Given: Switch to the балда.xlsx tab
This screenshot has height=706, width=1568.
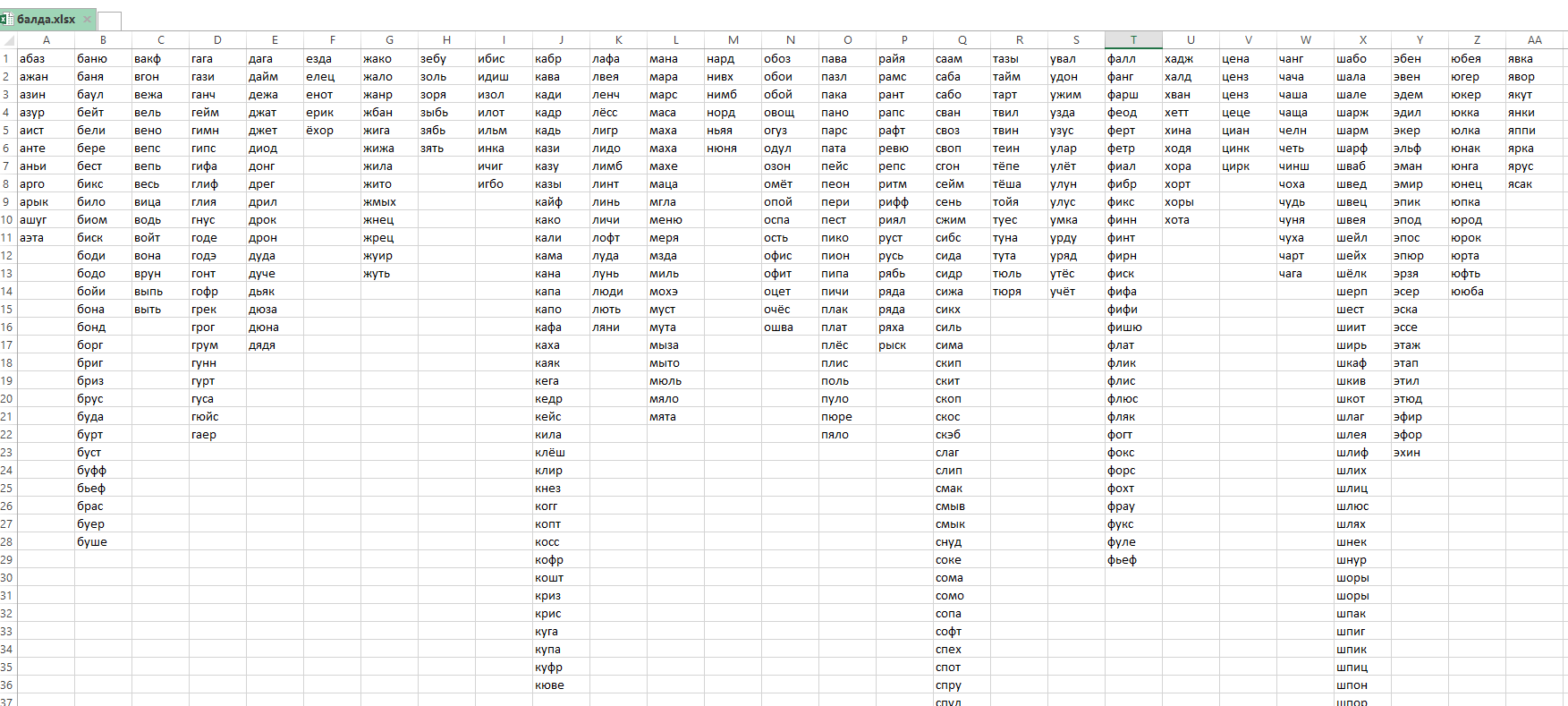Looking at the screenshot, I should [x=46, y=19].
